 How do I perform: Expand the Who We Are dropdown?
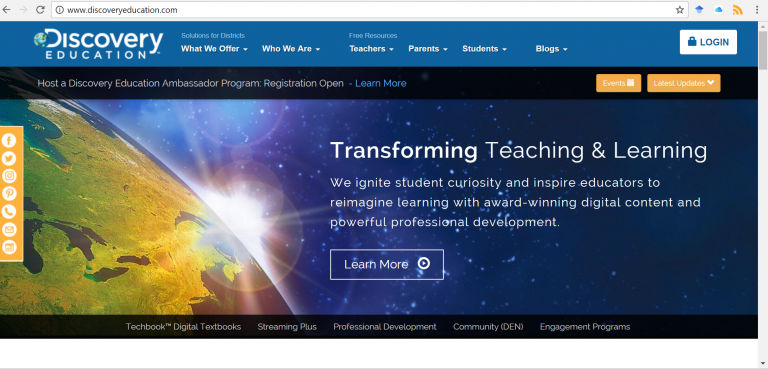[x=291, y=49]
